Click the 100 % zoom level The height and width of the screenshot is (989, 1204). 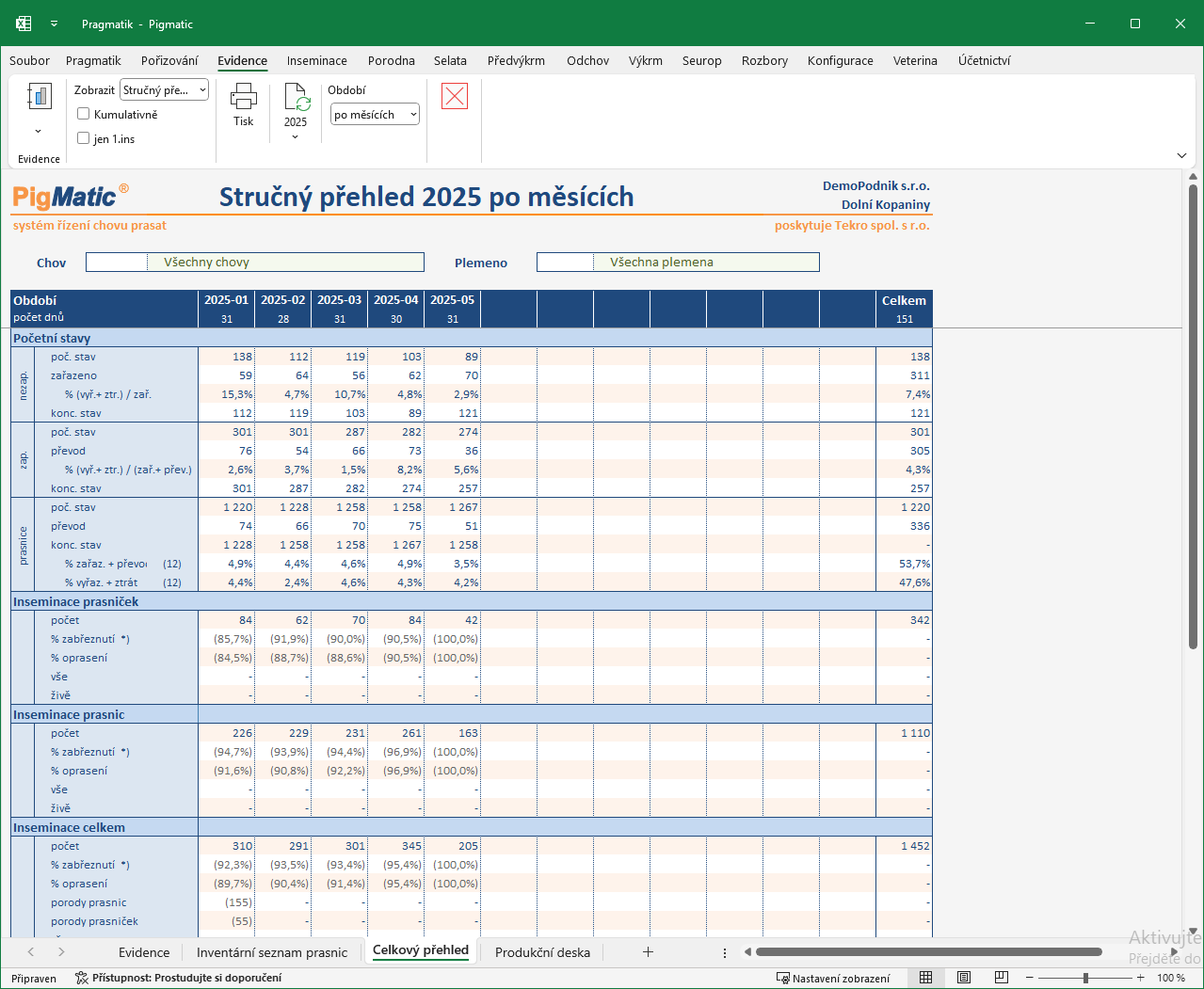pyautogui.click(x=1171, y=978)
